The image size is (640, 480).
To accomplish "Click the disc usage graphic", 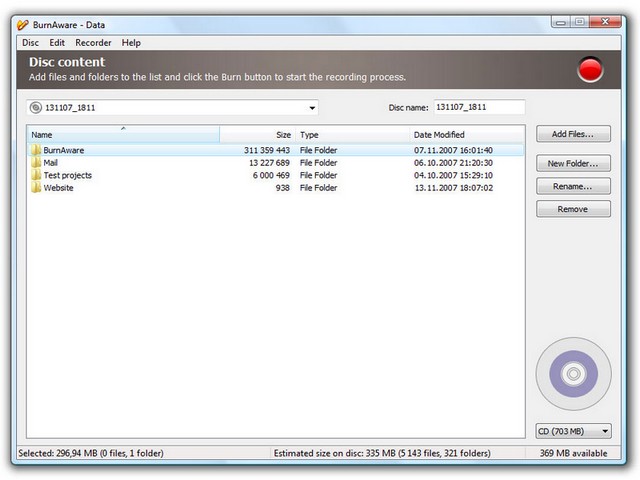I will pyautogui.click(x=573, y=373).
